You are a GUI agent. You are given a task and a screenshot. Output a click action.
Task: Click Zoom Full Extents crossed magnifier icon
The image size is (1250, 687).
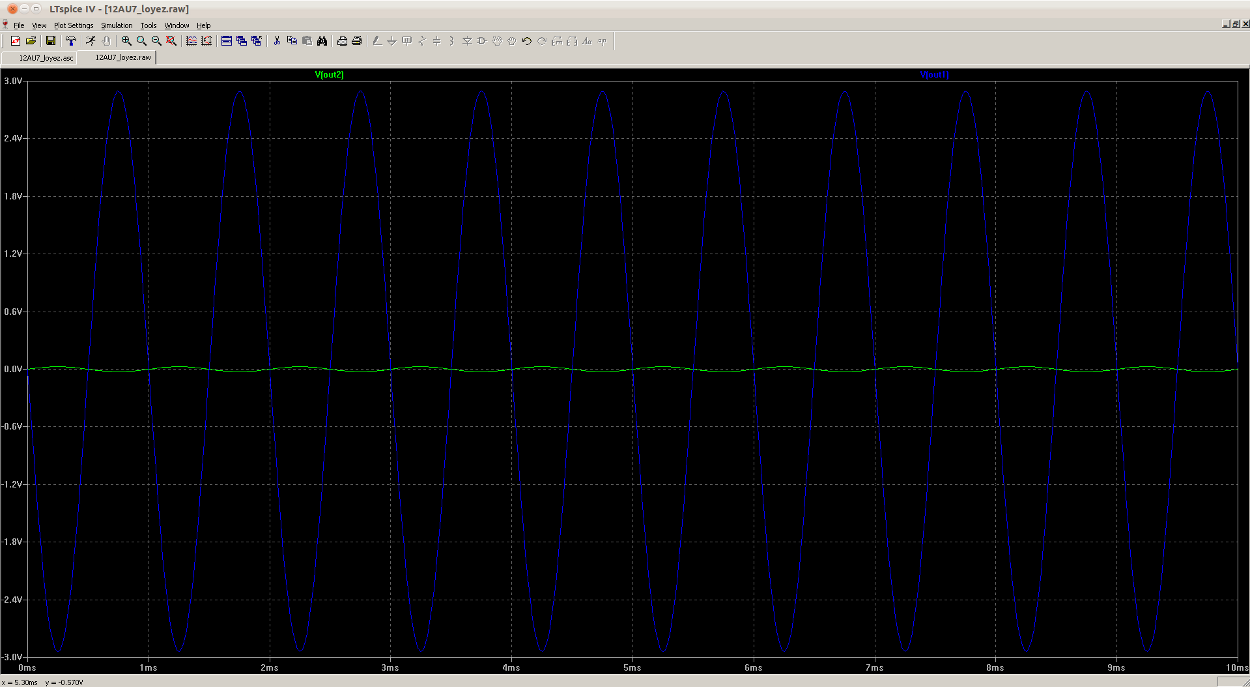171,41
